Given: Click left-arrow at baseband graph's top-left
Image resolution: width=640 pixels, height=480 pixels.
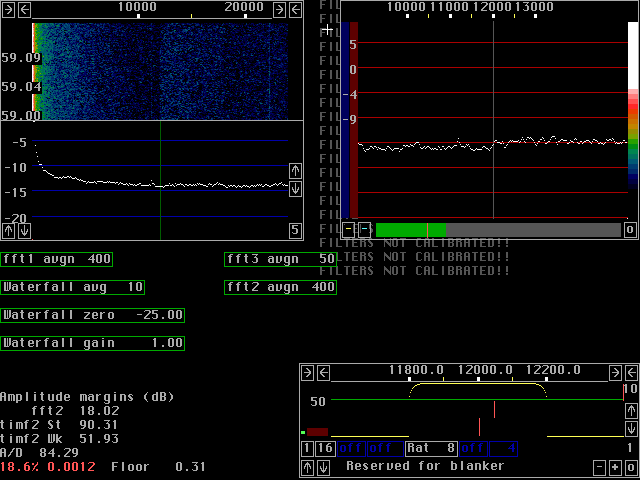Looking at the screenshot, I should pyautogui.click(x=324, y=373).
